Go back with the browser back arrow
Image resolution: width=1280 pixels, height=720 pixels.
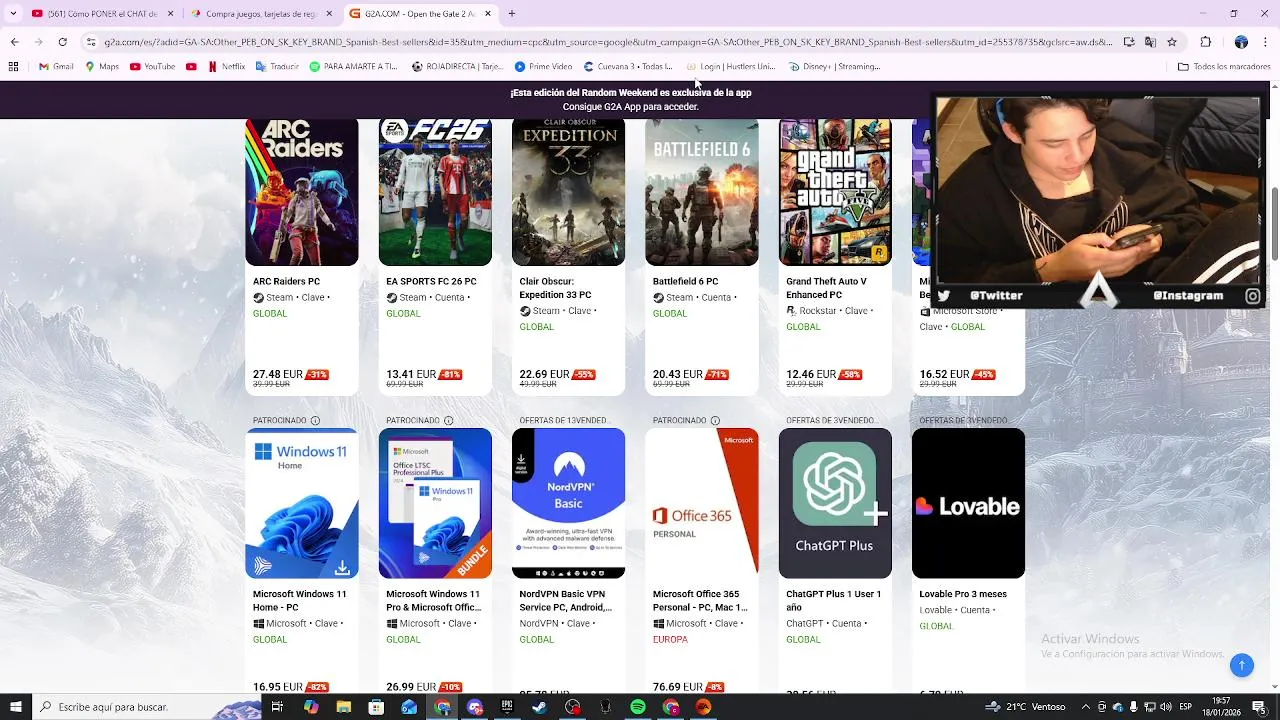point(14,42)
